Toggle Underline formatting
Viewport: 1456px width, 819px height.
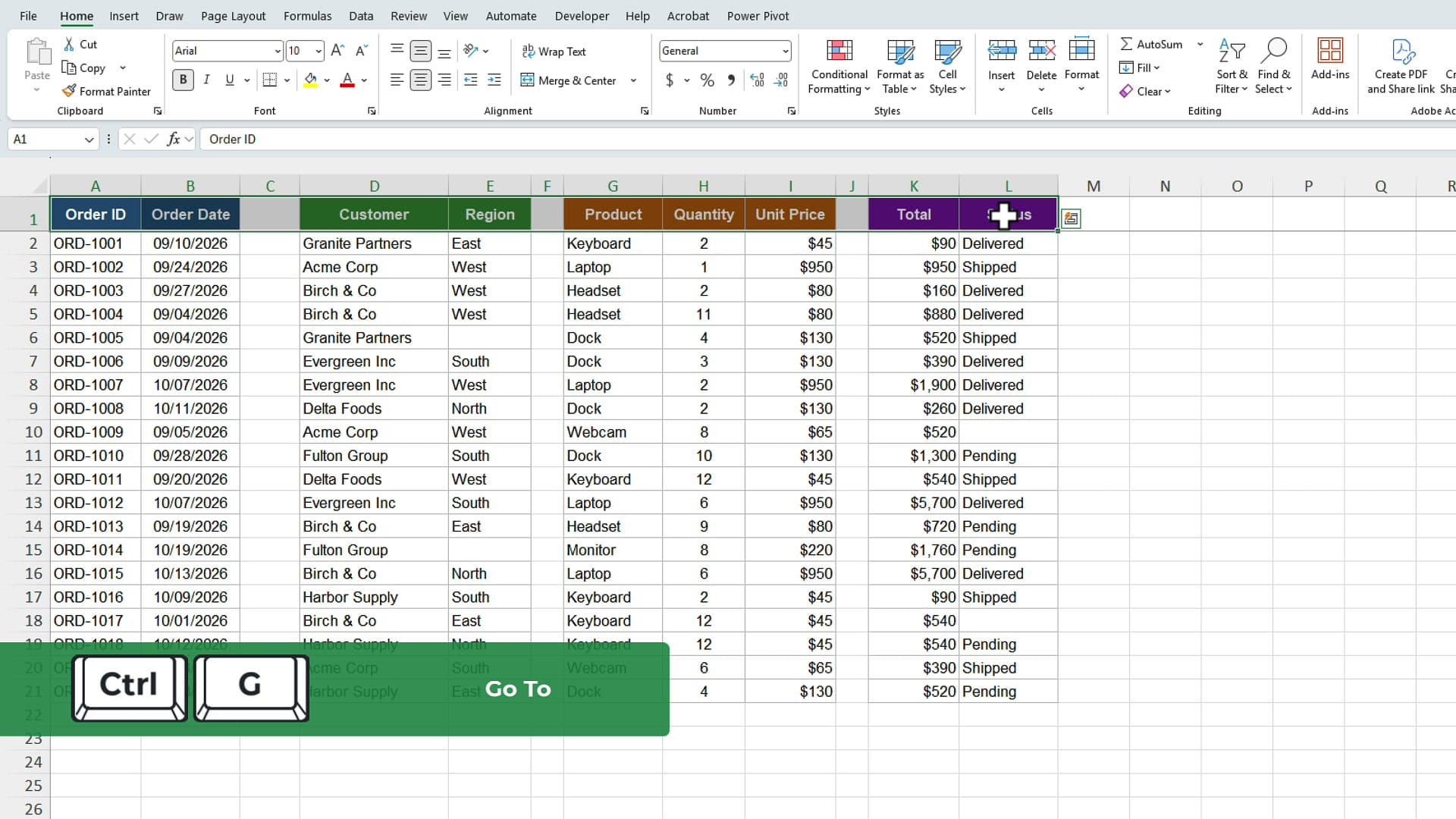(230, 80)
